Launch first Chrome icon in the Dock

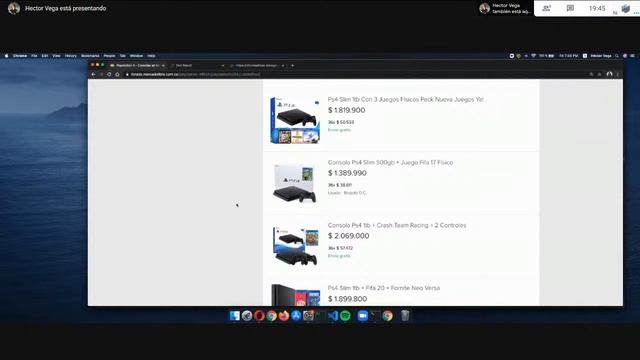click(x=271, y=316)
